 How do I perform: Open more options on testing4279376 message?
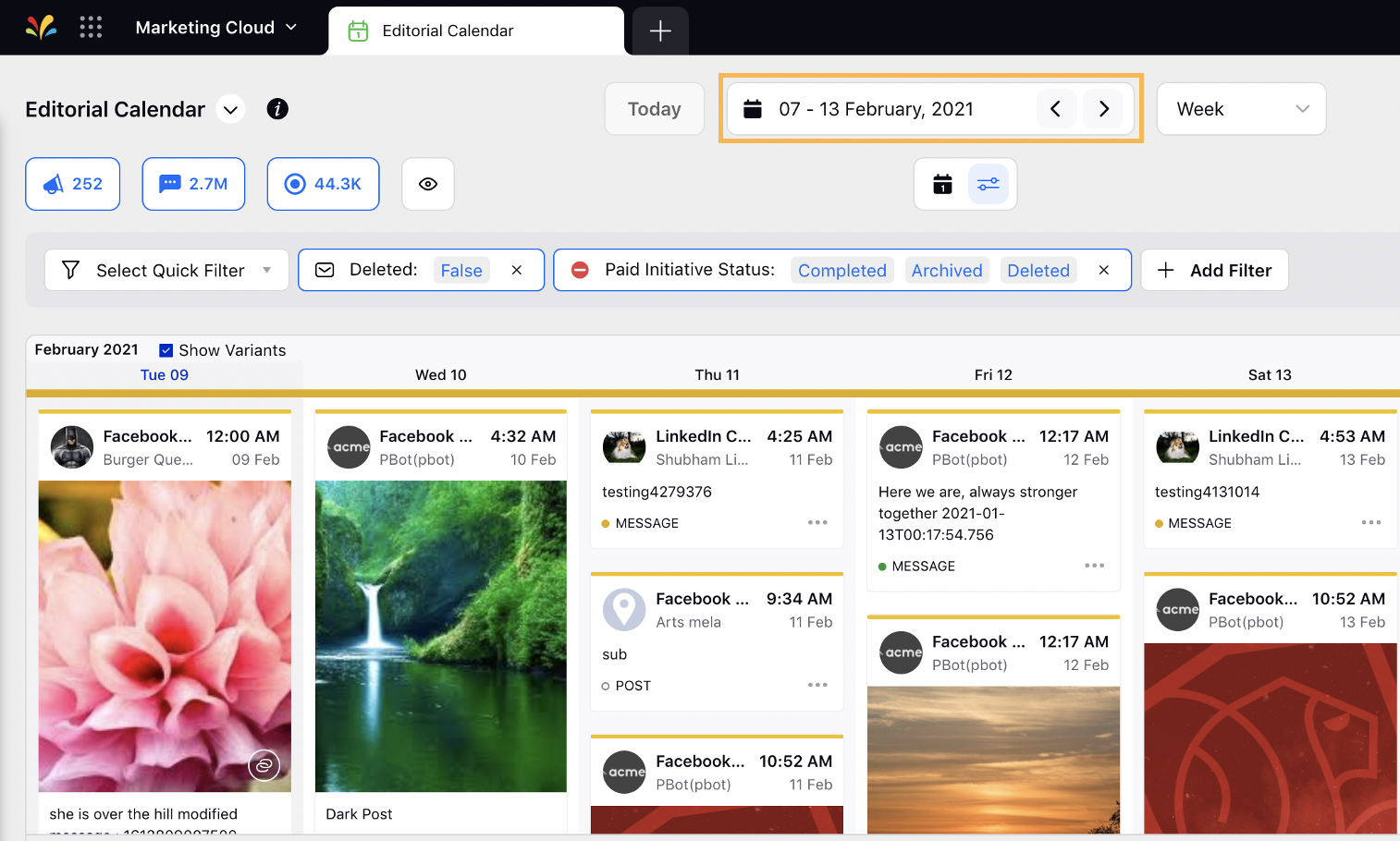pos(817,523)
